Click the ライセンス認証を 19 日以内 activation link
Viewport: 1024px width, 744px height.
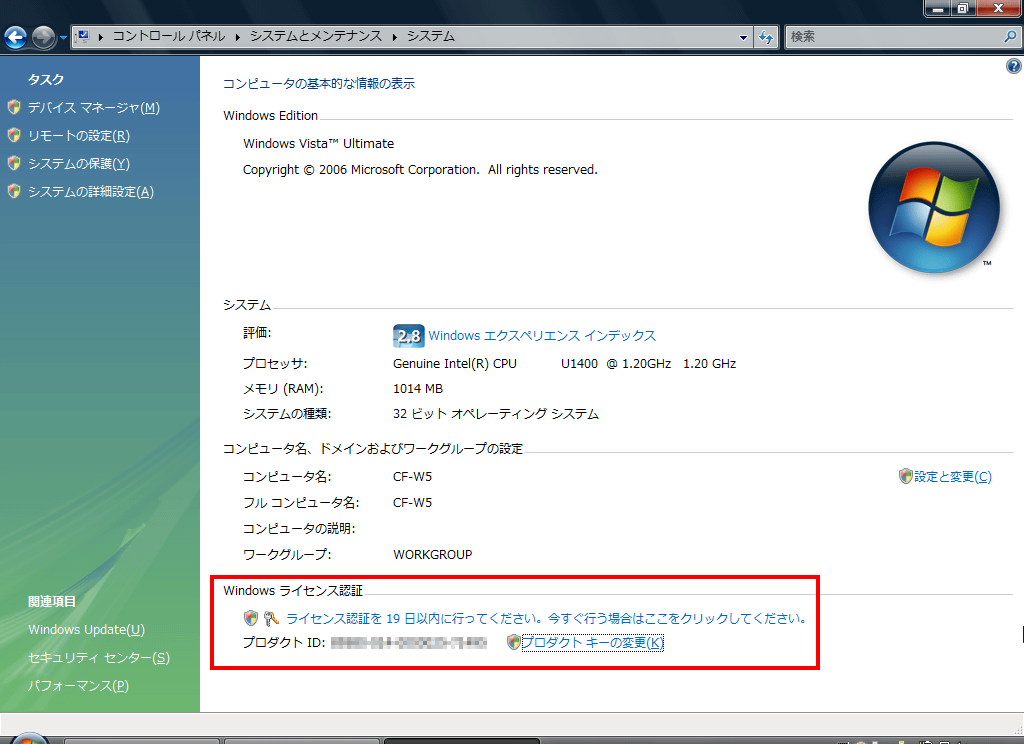pos(547,619)
